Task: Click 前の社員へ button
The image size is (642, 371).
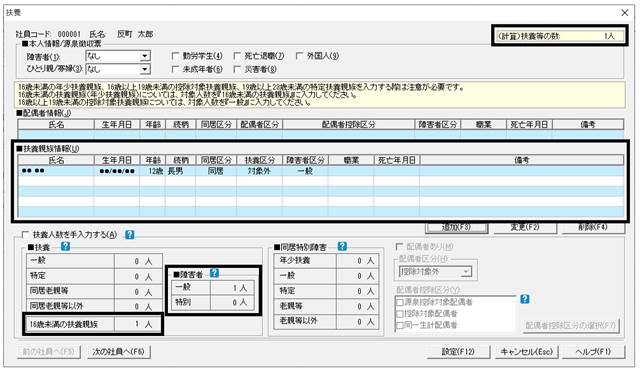Action: pyautogui.click(x=49, y=352)
